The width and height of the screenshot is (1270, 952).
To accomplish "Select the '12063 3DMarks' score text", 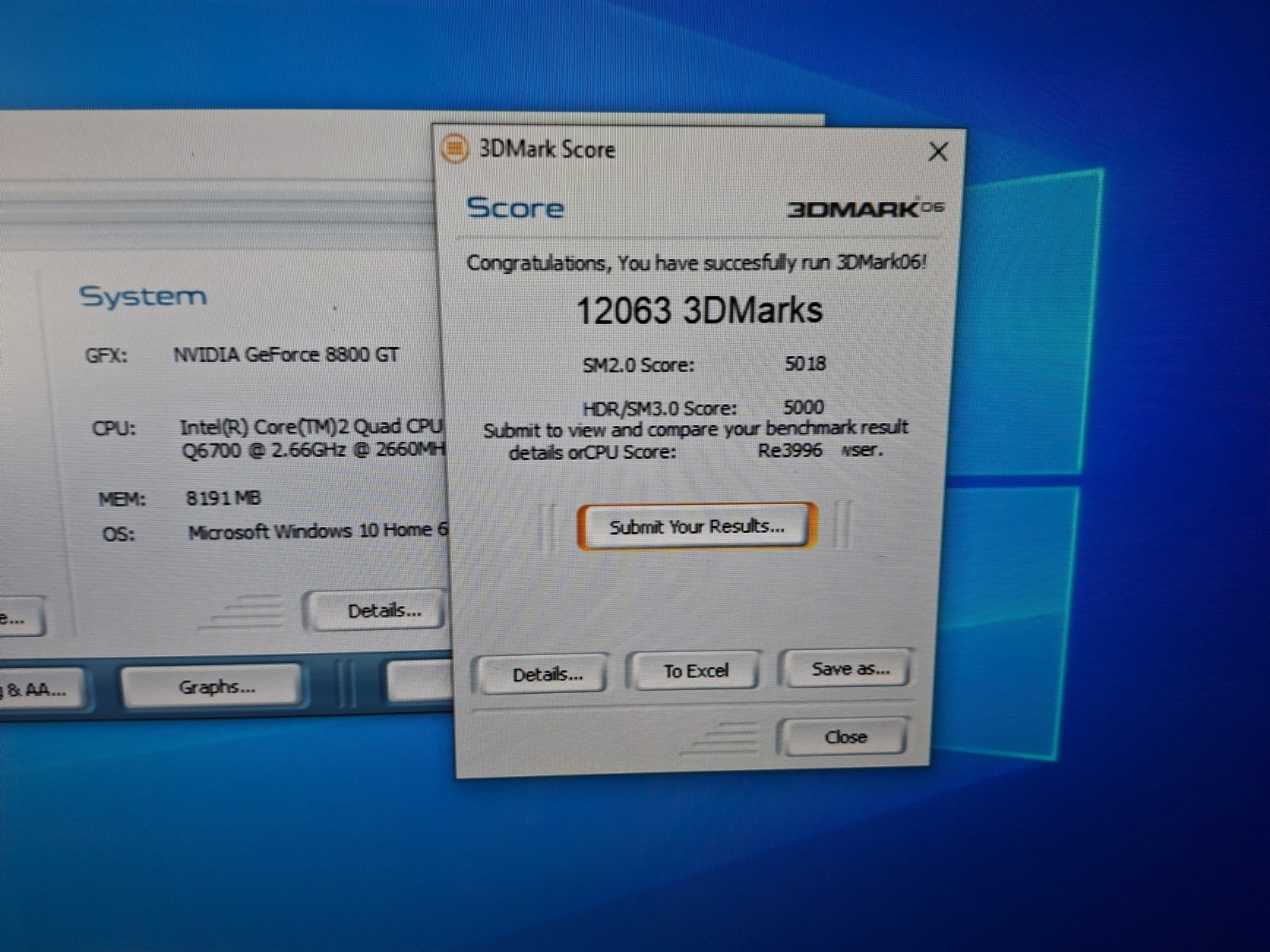I will tap(699, 311).
